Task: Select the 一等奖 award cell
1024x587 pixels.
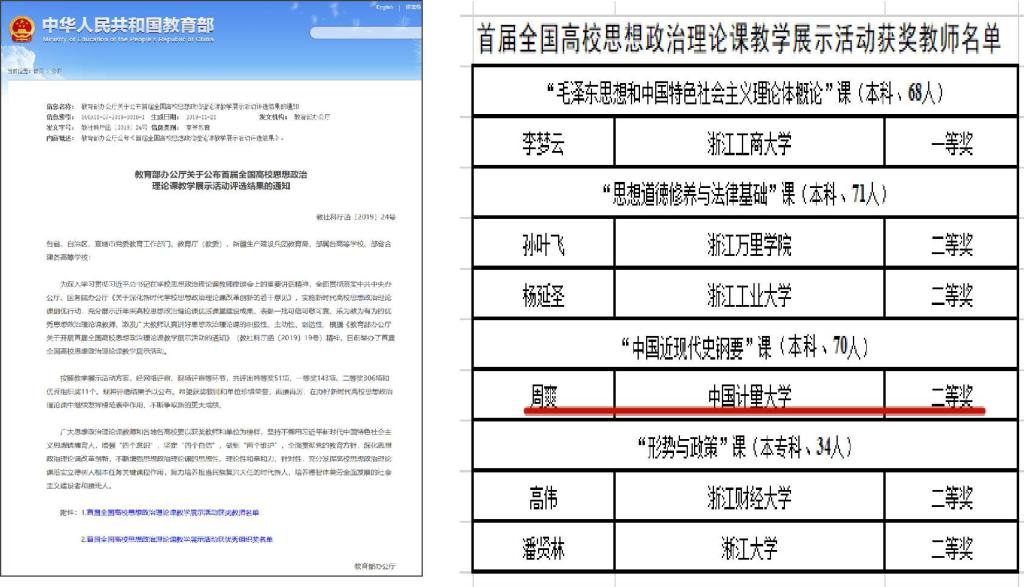Action: point(951,143)
